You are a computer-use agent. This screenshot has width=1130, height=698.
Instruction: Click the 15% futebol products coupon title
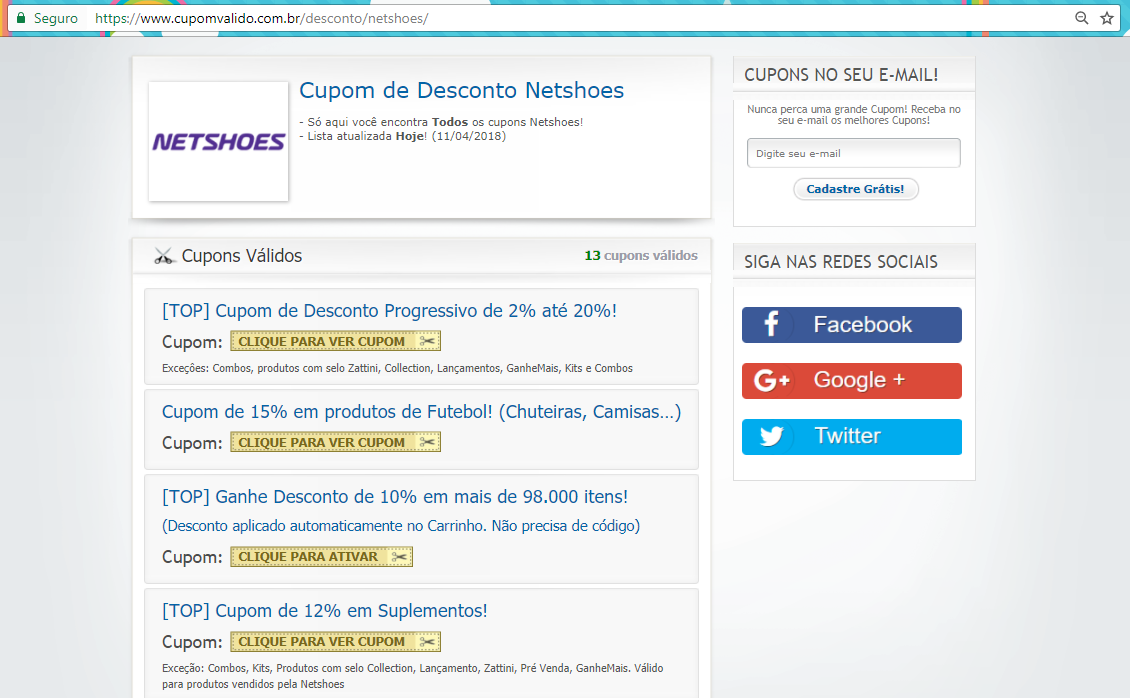click(420, 412)
